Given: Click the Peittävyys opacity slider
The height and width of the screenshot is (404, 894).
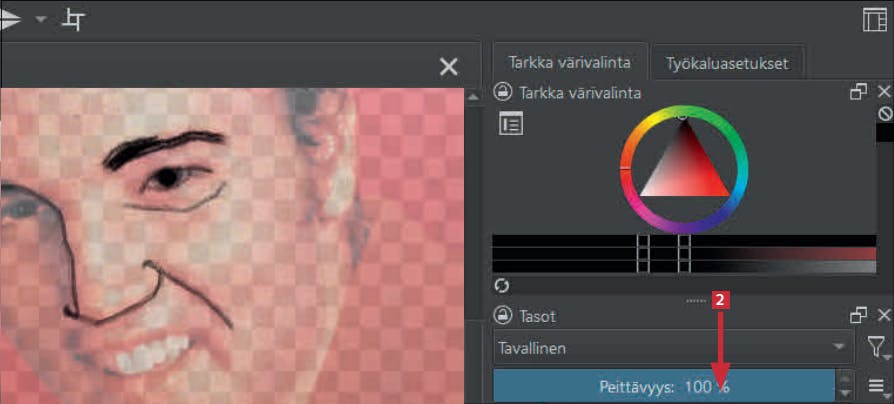Looking at the screenshot, I should (664, 386).
